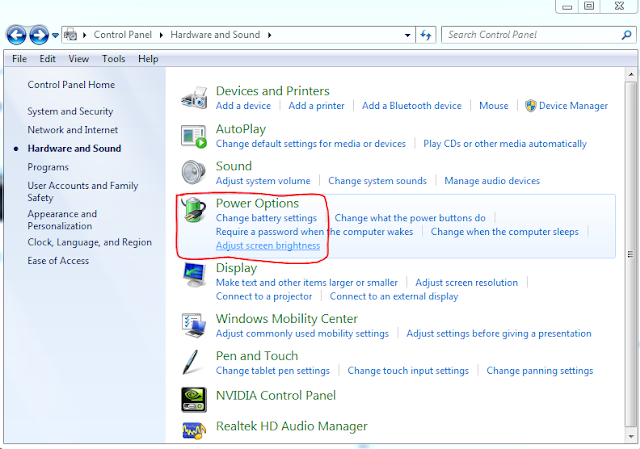
Task: Open Mouse settings link
Action: tap(493, 106)
